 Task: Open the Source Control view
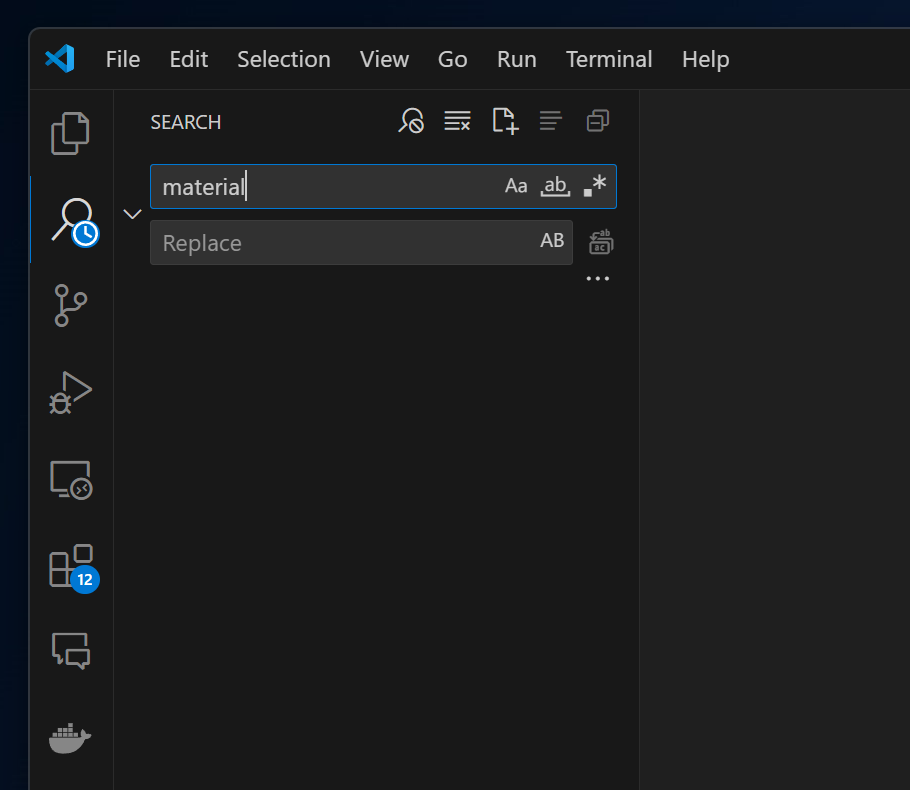[70, 305]
